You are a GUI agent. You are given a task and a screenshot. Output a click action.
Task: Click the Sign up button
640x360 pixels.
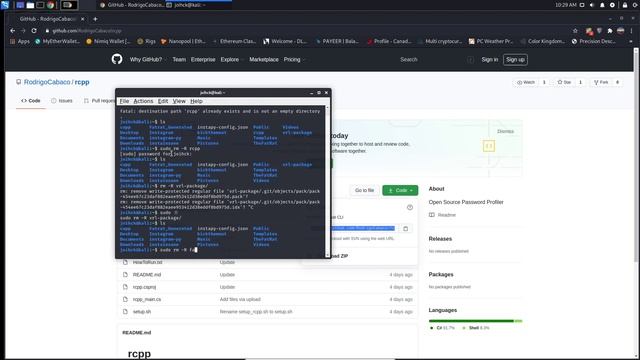tap(515, 59)
